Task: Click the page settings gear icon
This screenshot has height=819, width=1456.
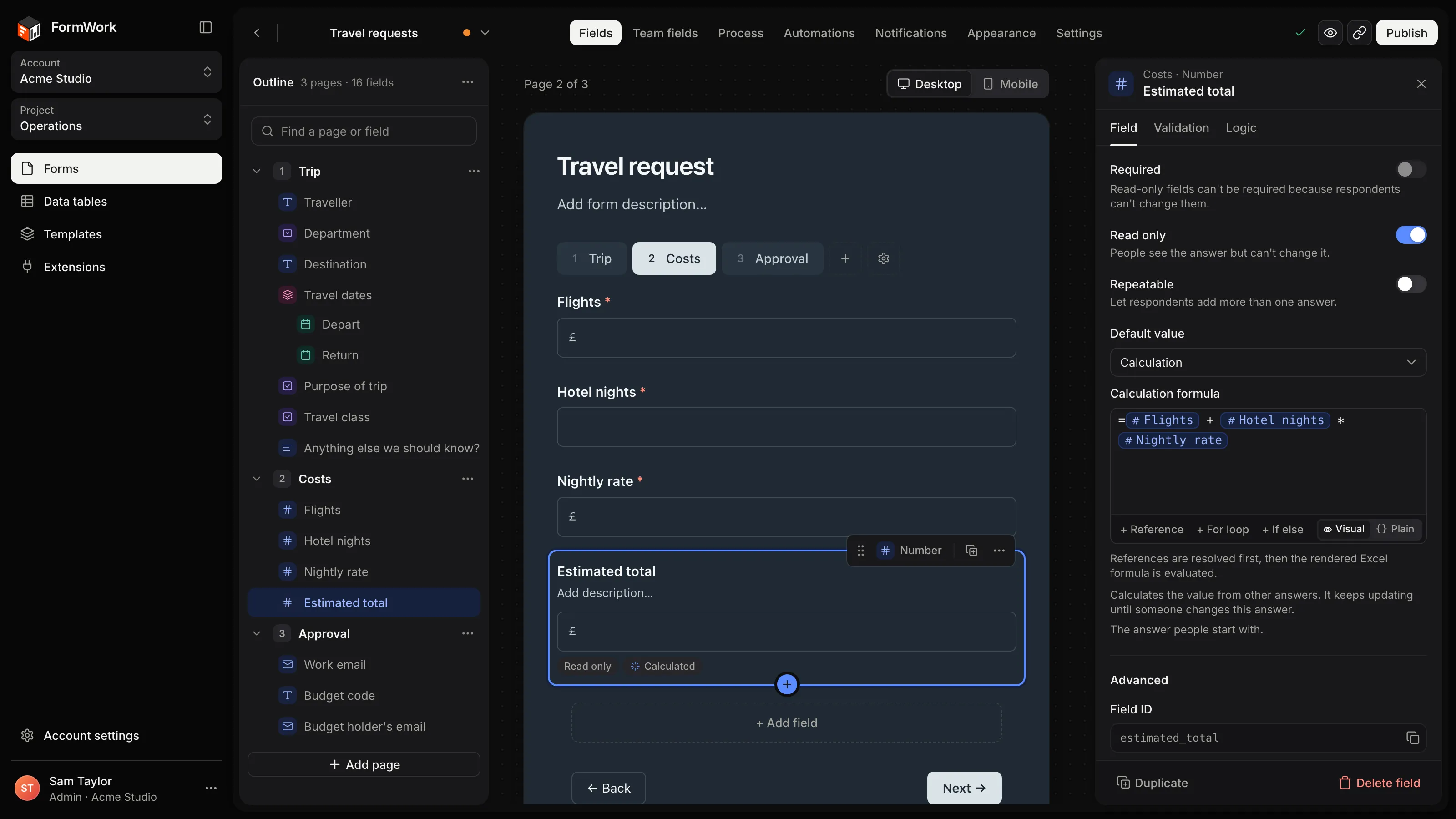Action: point(884,258)
